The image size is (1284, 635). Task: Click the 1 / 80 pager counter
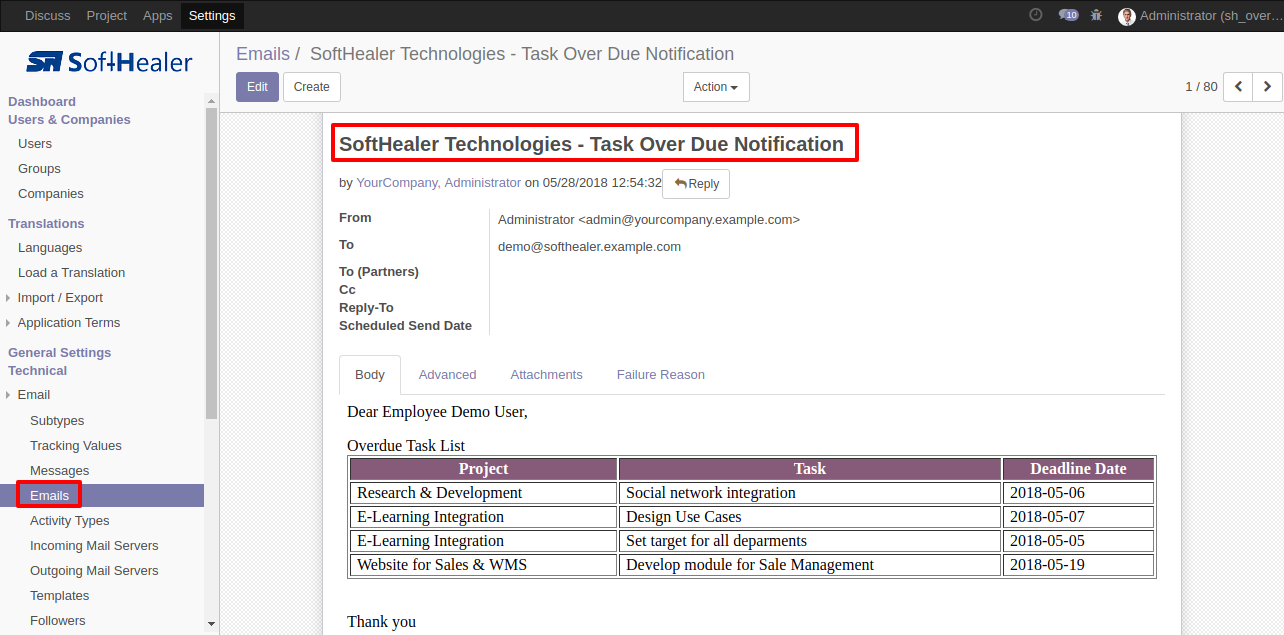coord(1201,87)
